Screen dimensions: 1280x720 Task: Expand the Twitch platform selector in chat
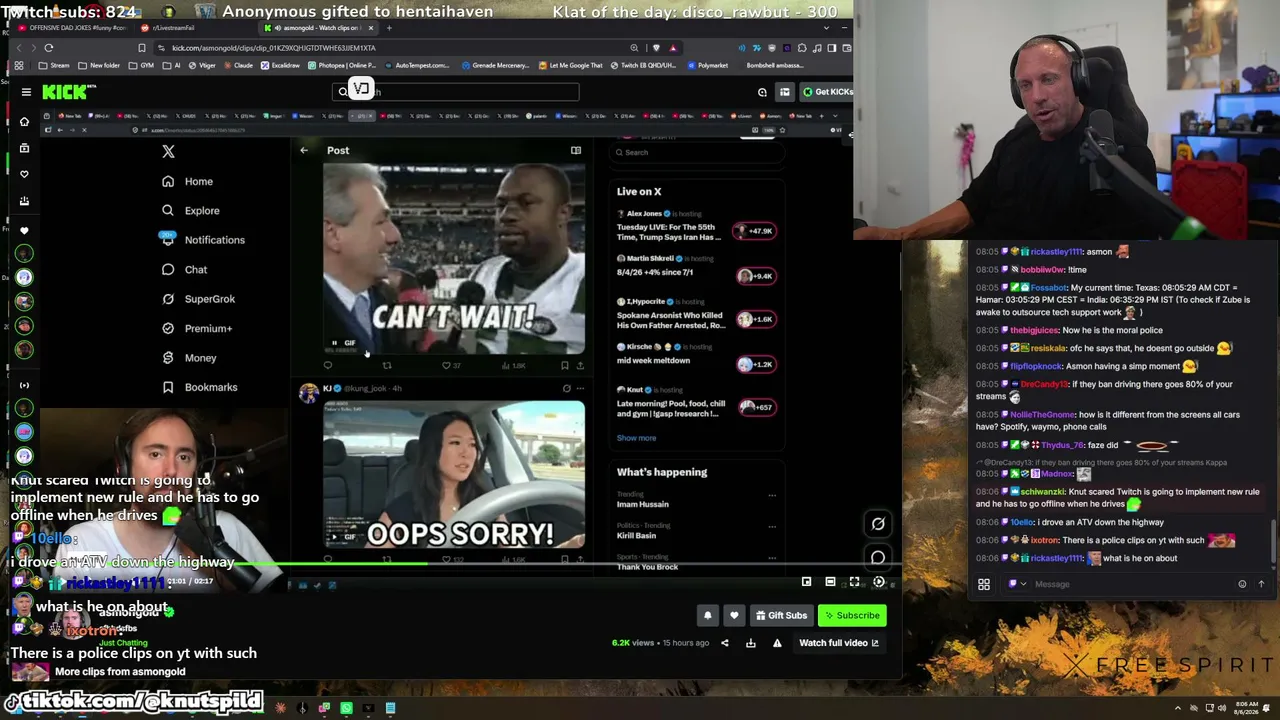(1017, 584)
